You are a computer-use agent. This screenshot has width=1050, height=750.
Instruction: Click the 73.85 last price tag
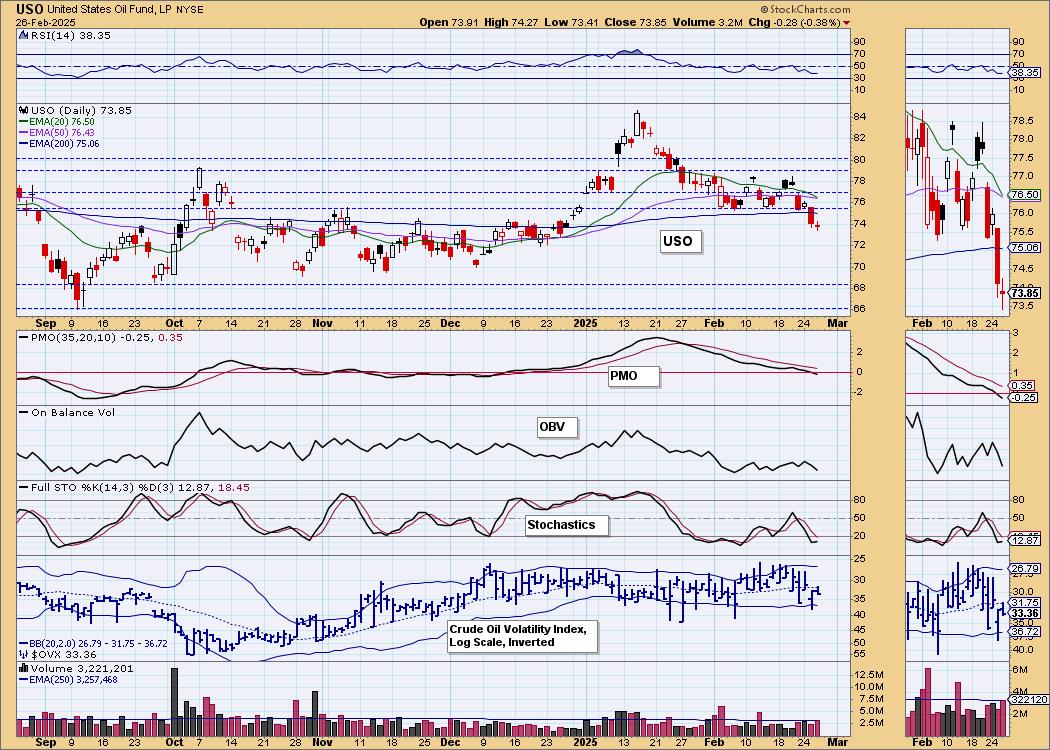(1025, 293)
